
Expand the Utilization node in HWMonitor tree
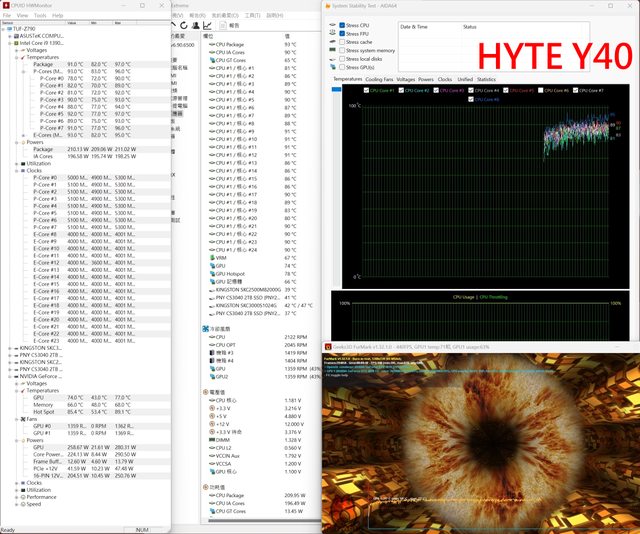tap(14, 163)
